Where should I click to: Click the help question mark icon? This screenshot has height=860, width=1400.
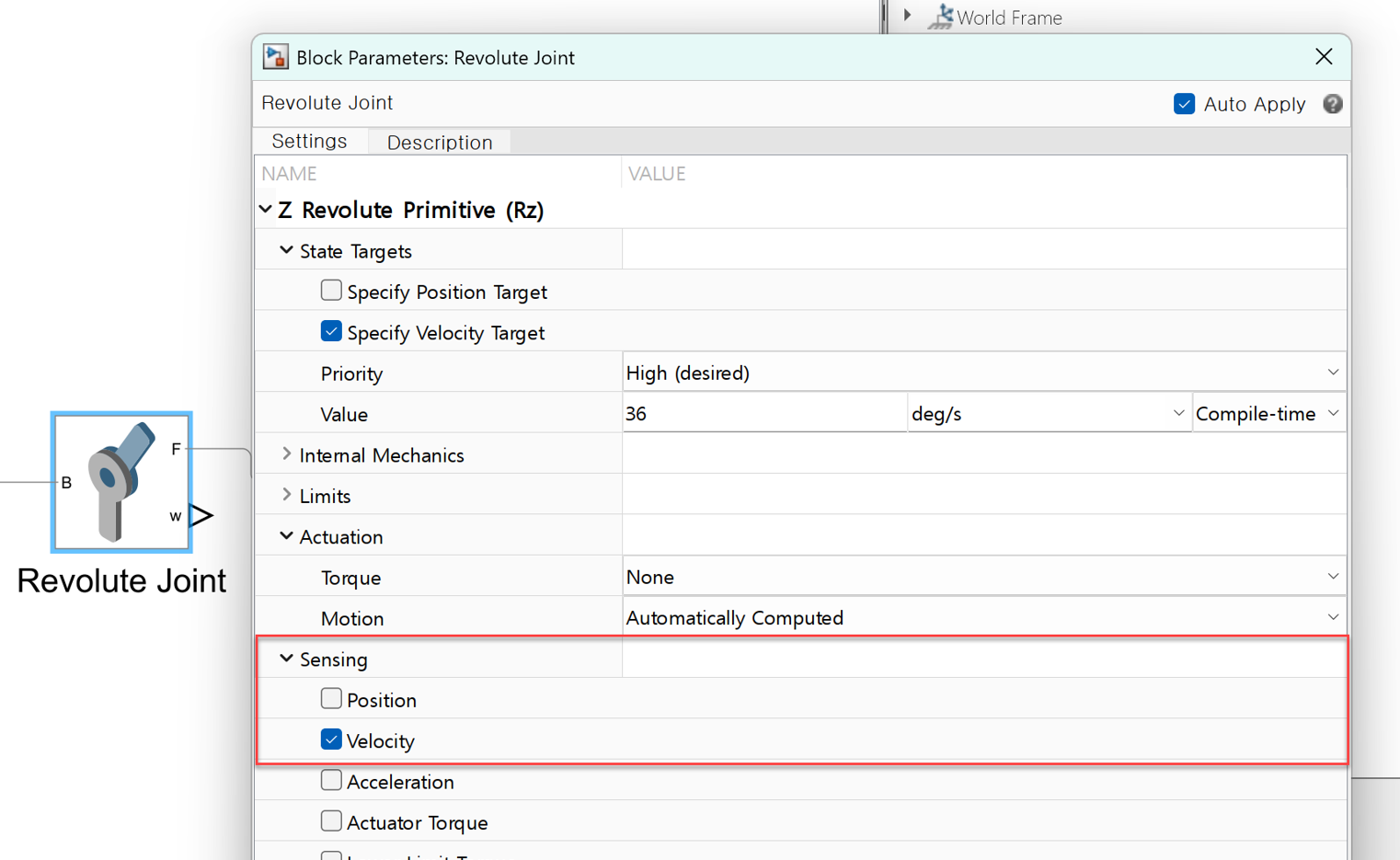point(1332,104)
